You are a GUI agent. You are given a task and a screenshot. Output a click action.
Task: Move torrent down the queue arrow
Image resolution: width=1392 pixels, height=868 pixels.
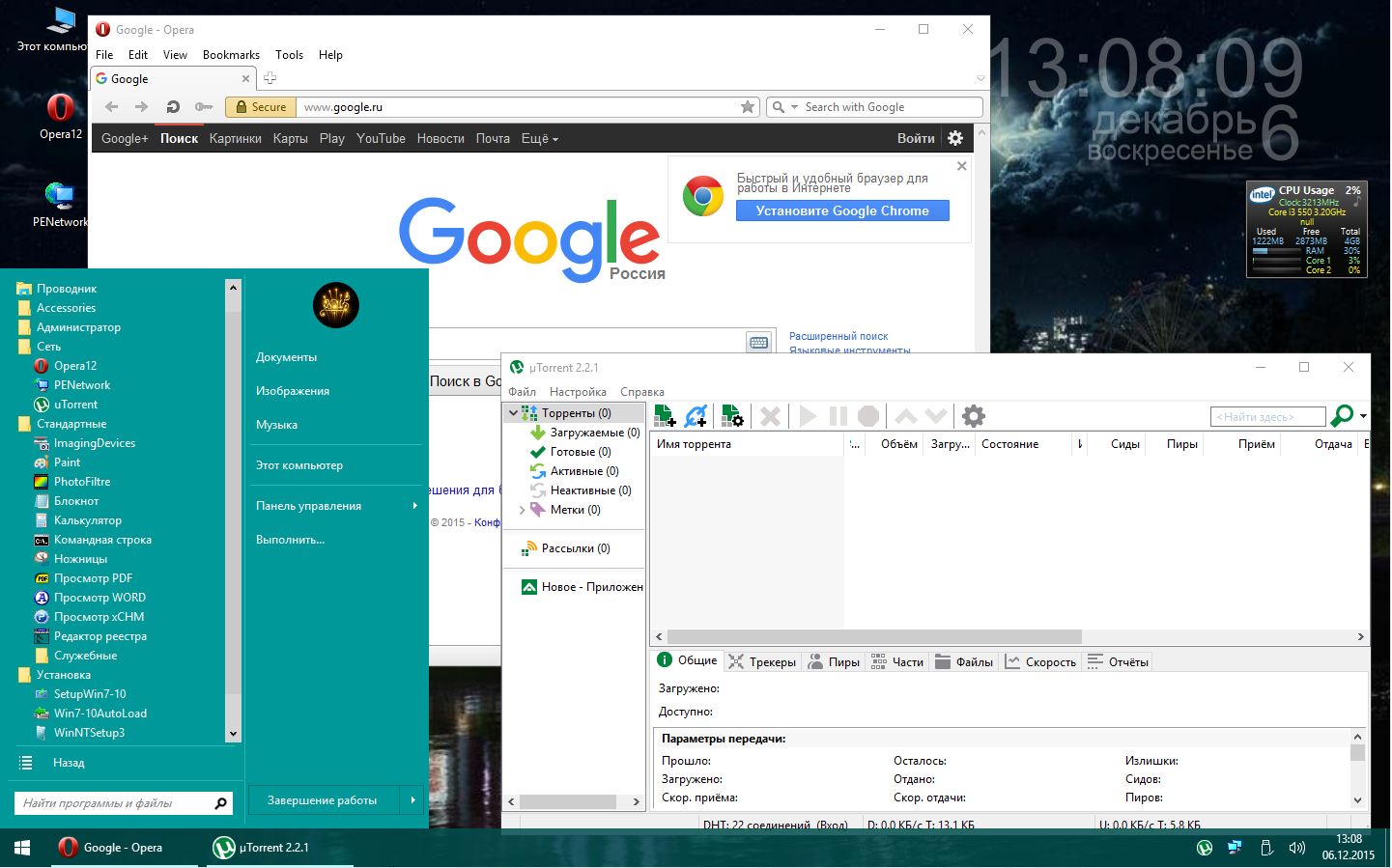coord(935,416)
